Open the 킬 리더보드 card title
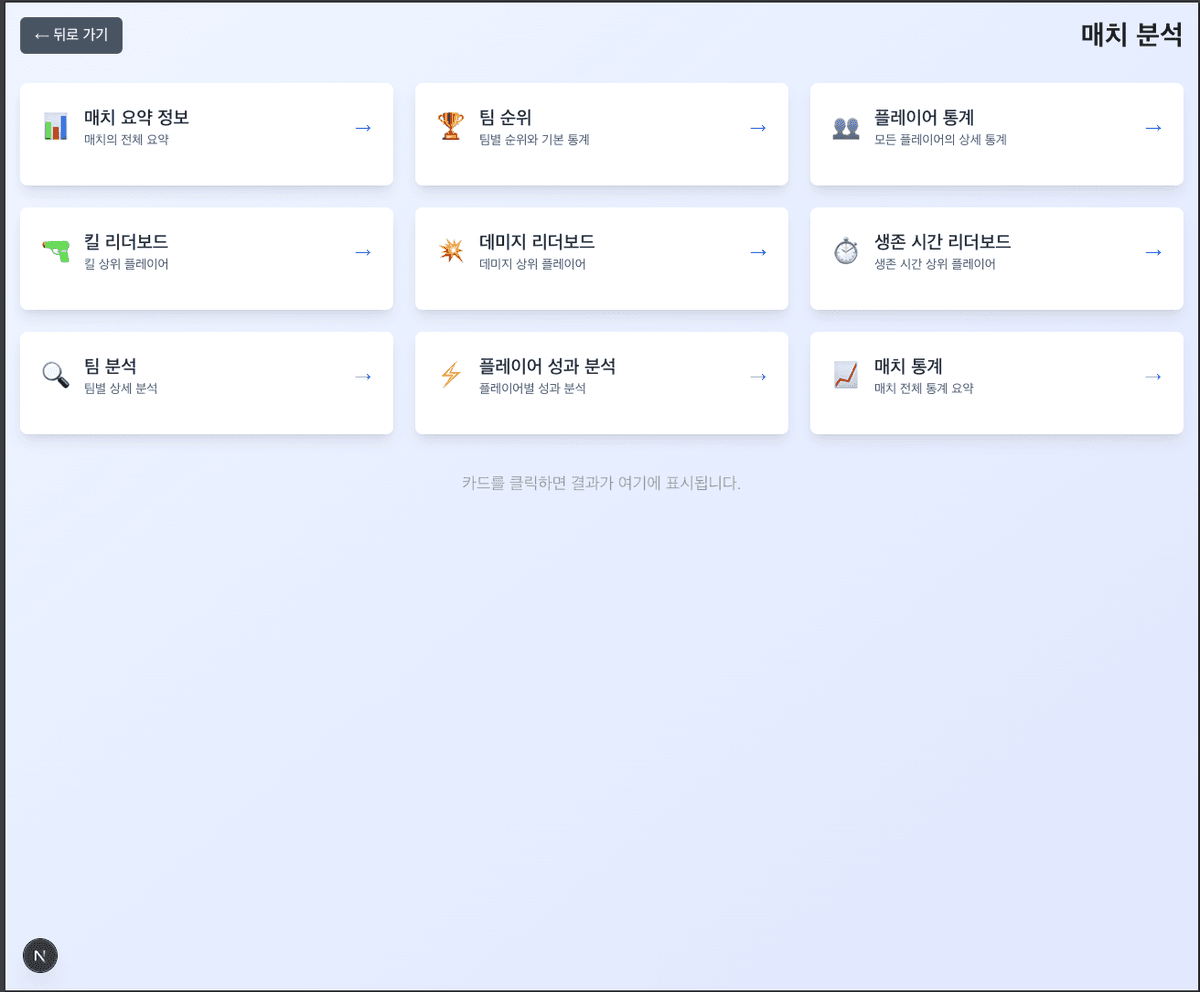The width and height of the screenshot is (1200, 992). (x=126, y=242)
